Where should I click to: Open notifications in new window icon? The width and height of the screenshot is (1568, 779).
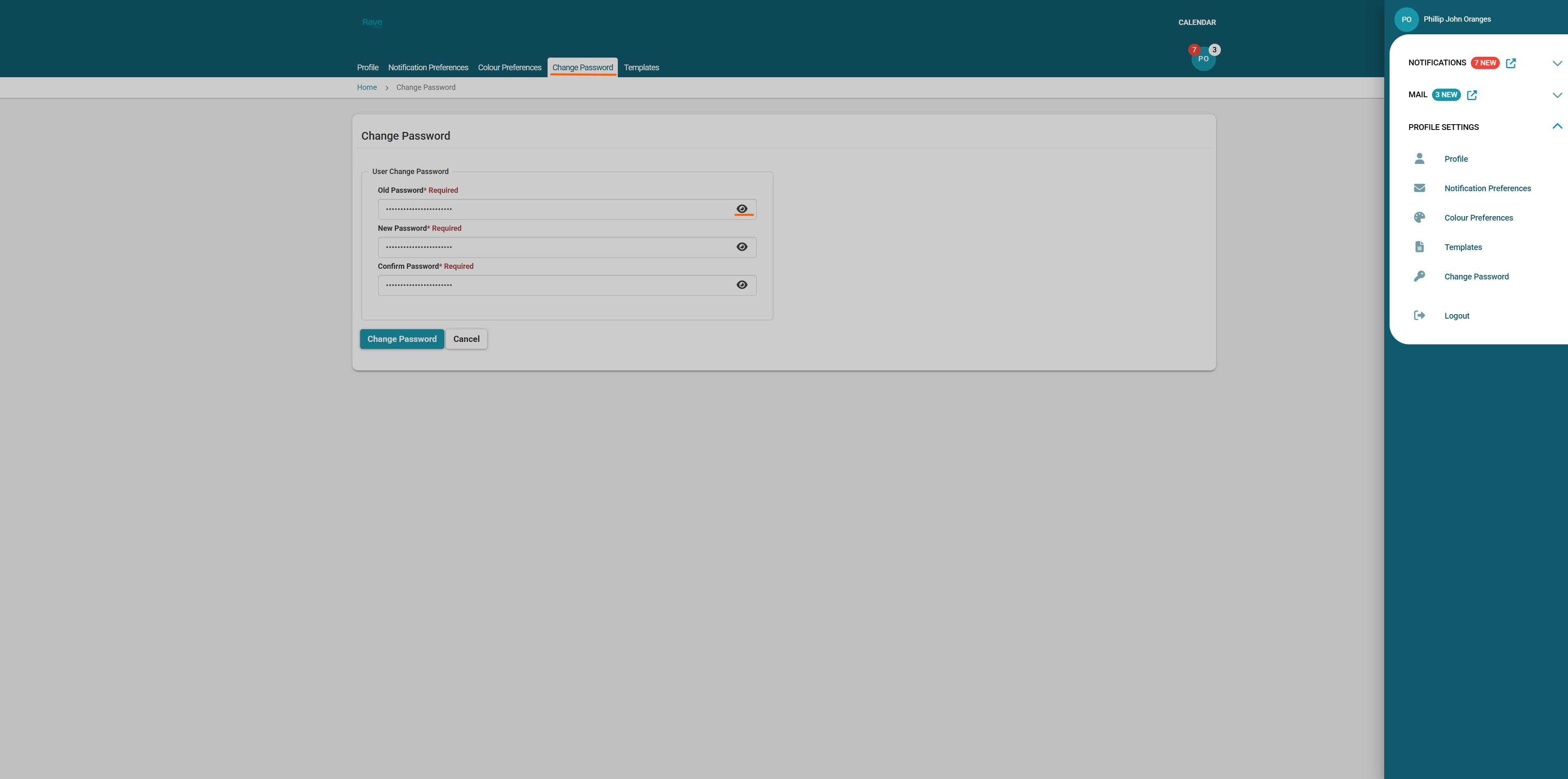pos(1511,63)
